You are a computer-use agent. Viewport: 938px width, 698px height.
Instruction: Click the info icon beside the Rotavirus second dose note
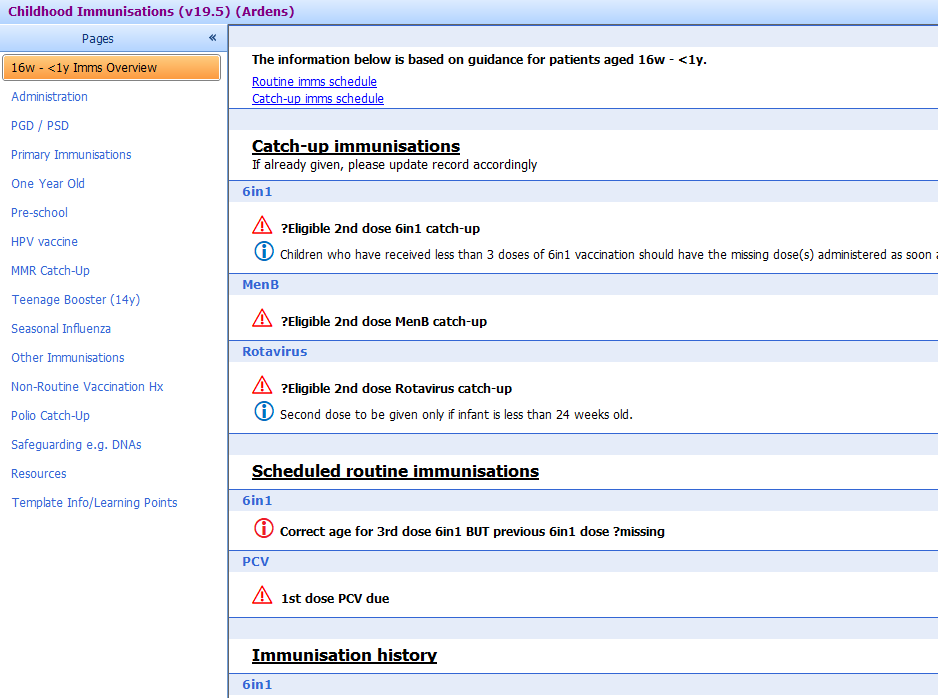[264, 412]
